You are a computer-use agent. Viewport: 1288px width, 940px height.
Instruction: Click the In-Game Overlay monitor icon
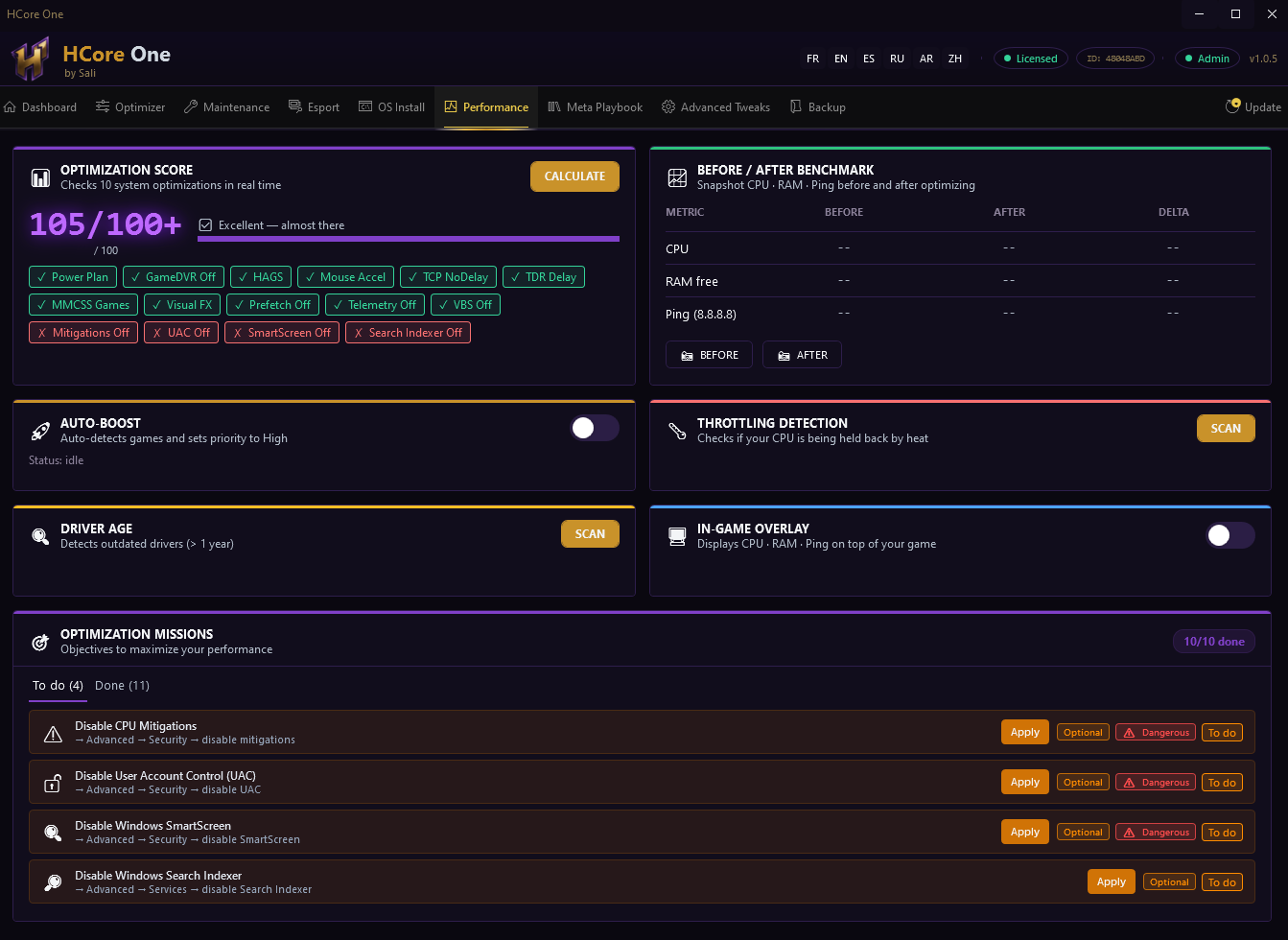pyautogui.click(x=677, y=536)
